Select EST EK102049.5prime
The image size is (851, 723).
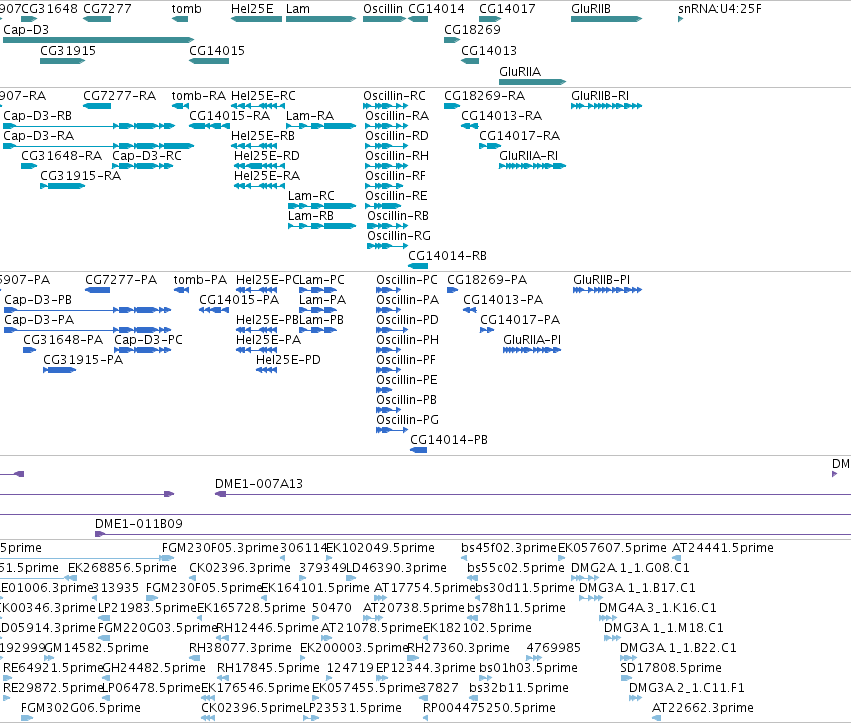pyautogui.click(x=380, y=548)
